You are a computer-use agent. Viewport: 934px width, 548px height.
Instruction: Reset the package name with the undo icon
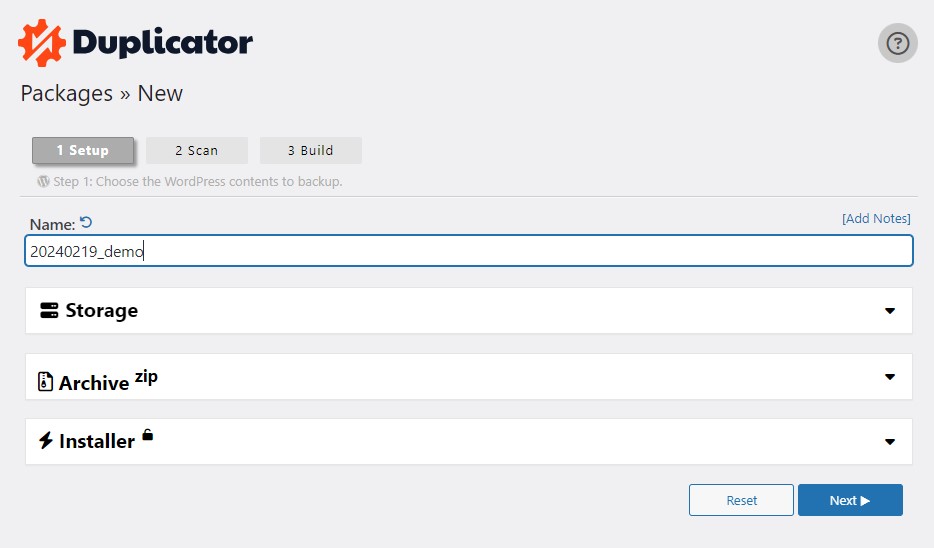[x=86, y=223]
